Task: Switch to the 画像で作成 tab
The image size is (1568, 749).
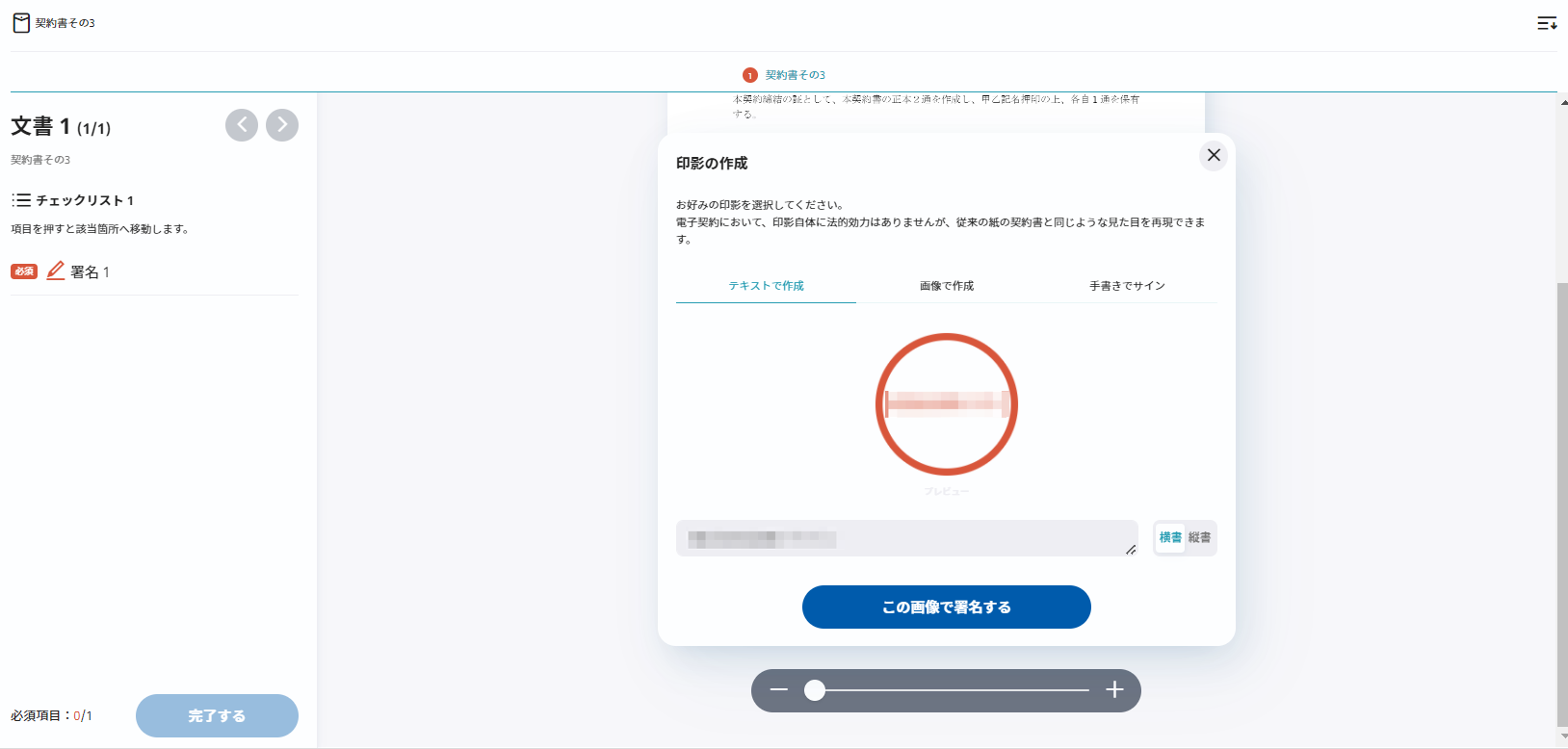Action: (x=947, y=286)
